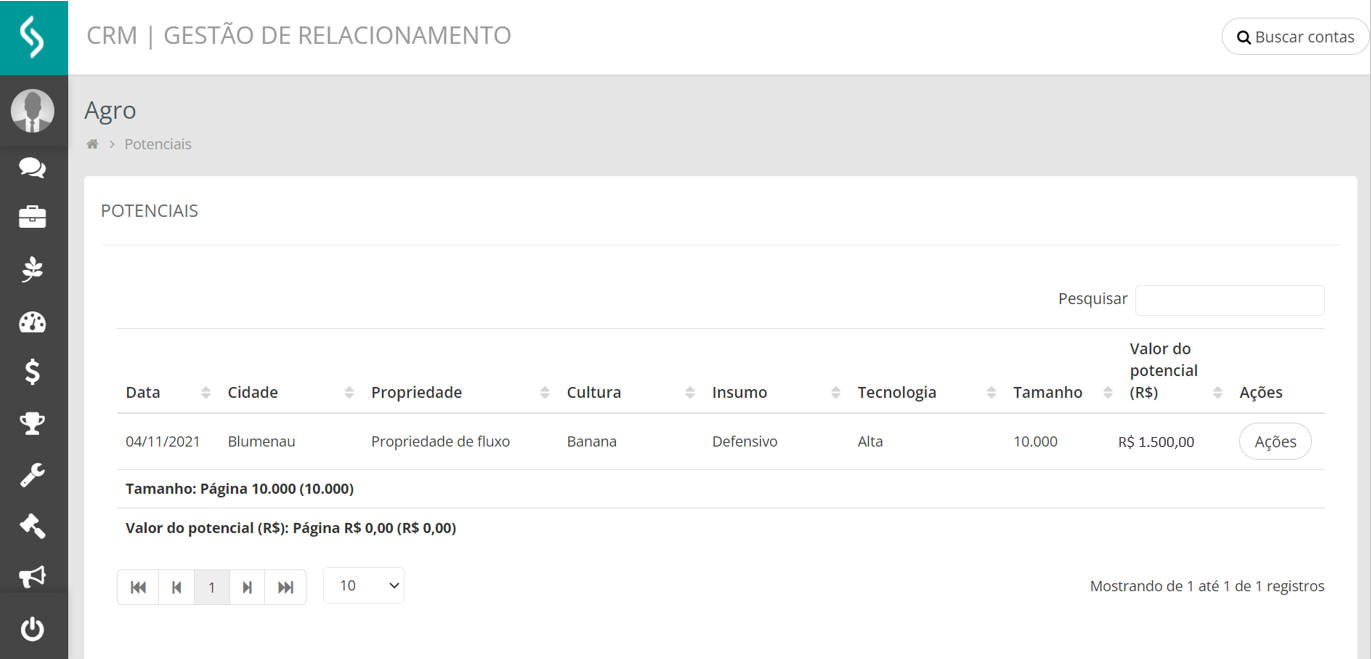The height and width of the screenshot is (659, 1371).
Task: Click the Valor do potencial total row
Action: tap(721, 528)
